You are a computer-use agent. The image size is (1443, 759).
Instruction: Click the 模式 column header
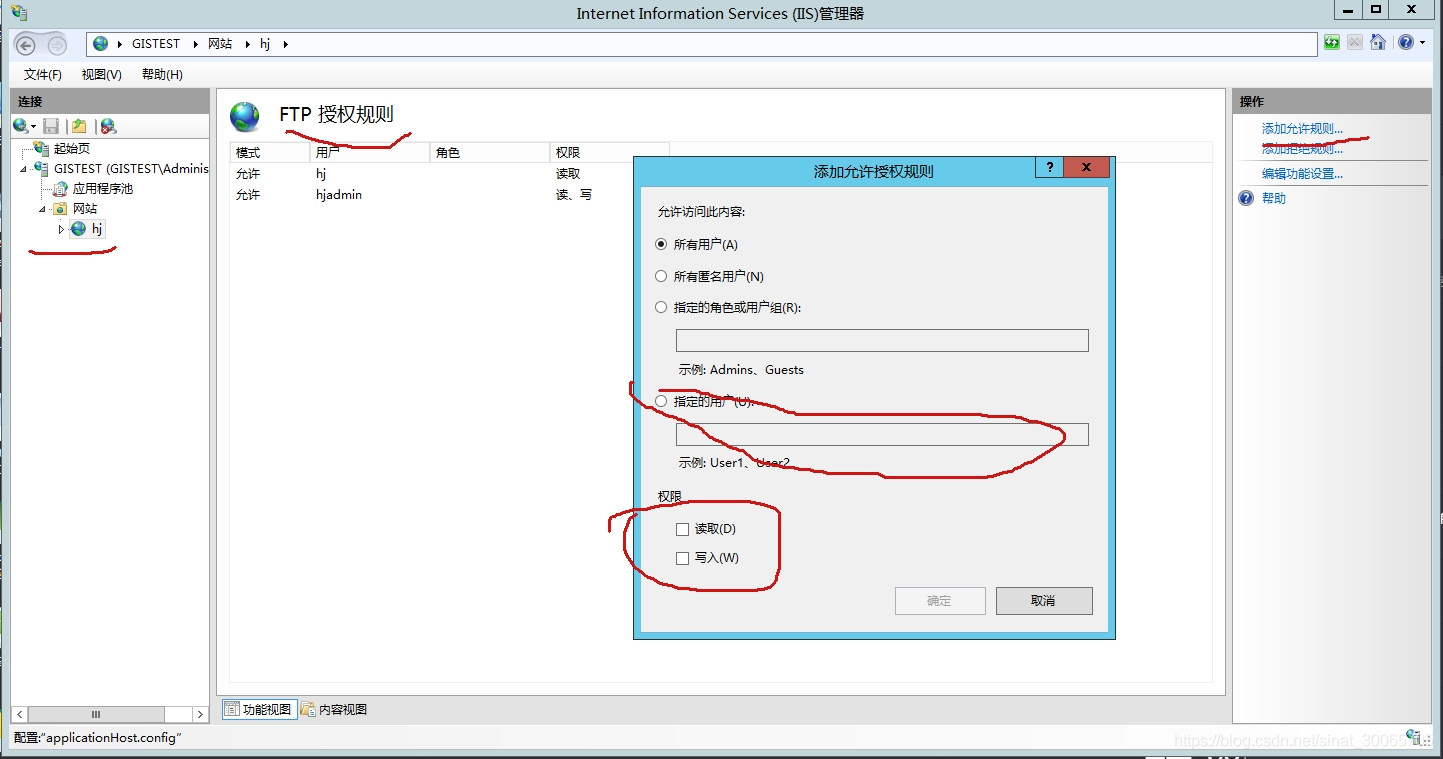(270, 152)
